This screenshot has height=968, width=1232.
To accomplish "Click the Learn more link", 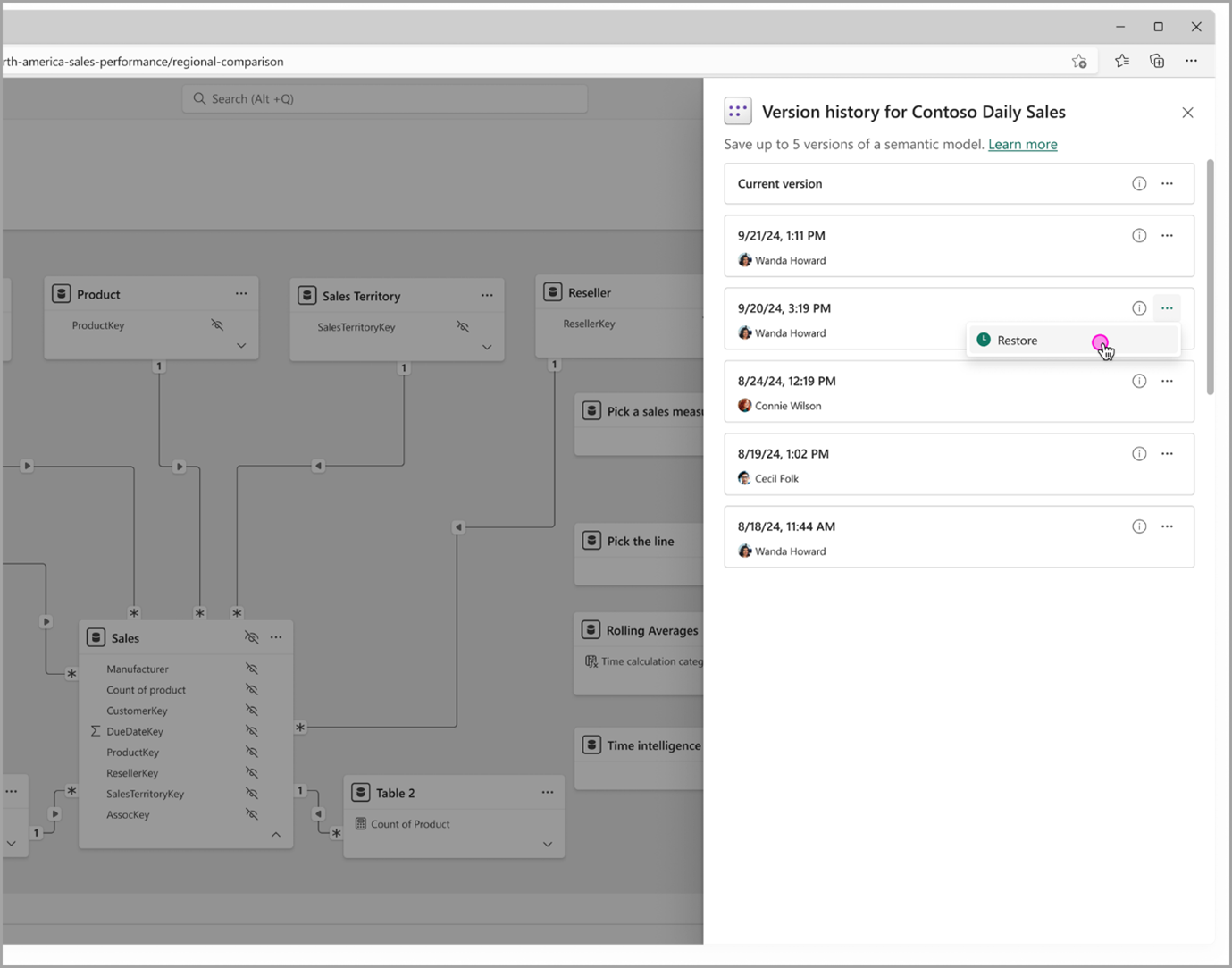I will pos(1022,144).
